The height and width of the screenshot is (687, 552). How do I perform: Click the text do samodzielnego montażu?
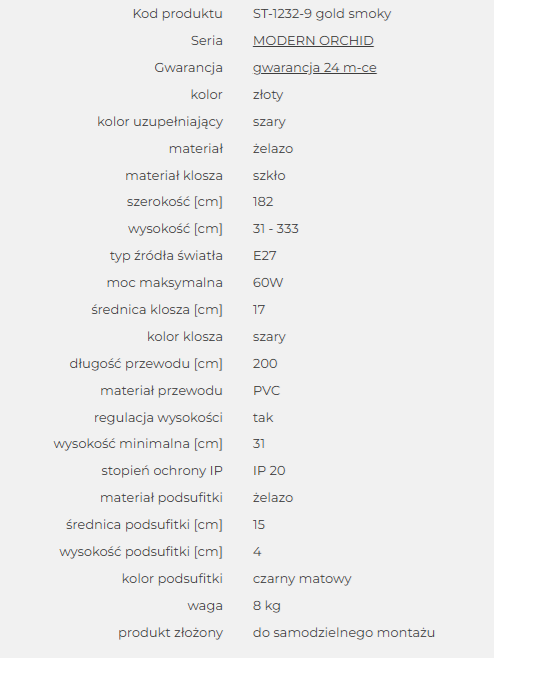tap(344, 633)
